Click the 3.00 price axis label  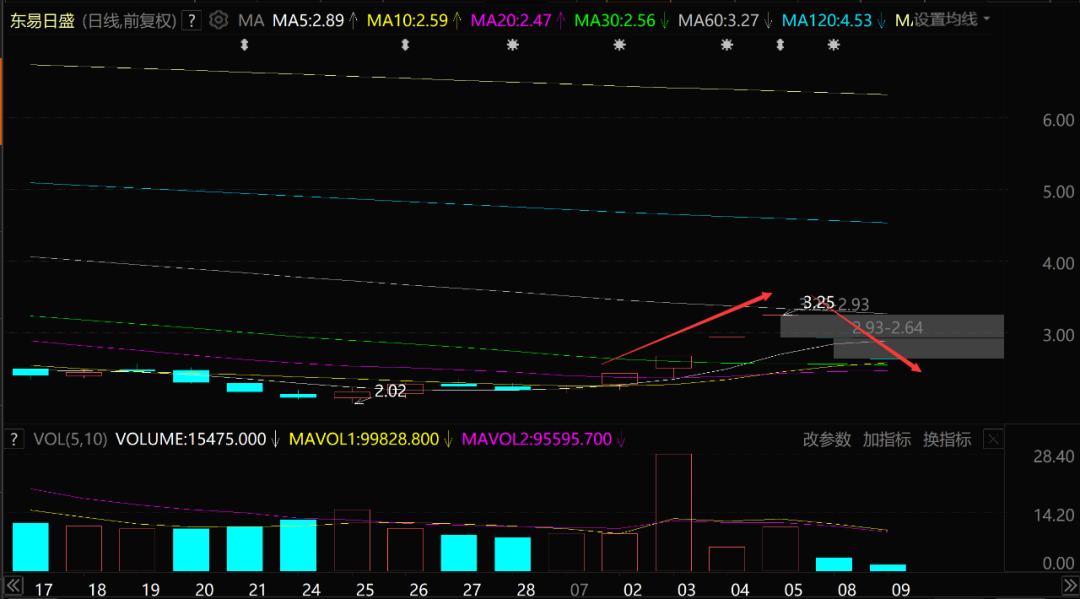click(1058, 335)
